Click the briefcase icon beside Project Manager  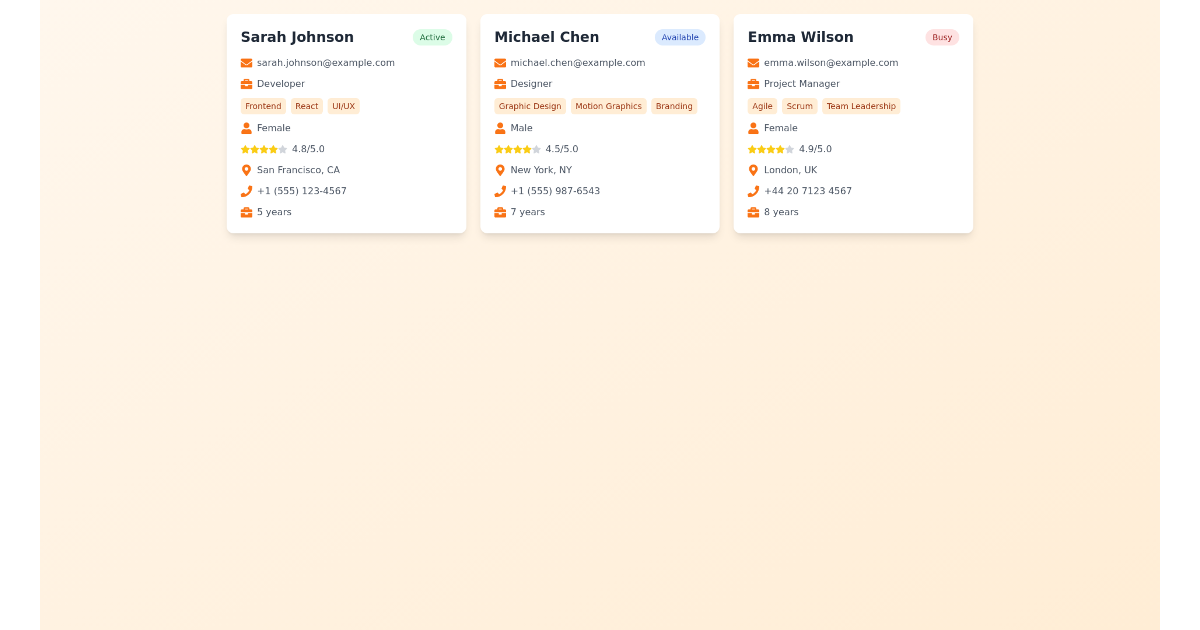(x=753, y=84)
